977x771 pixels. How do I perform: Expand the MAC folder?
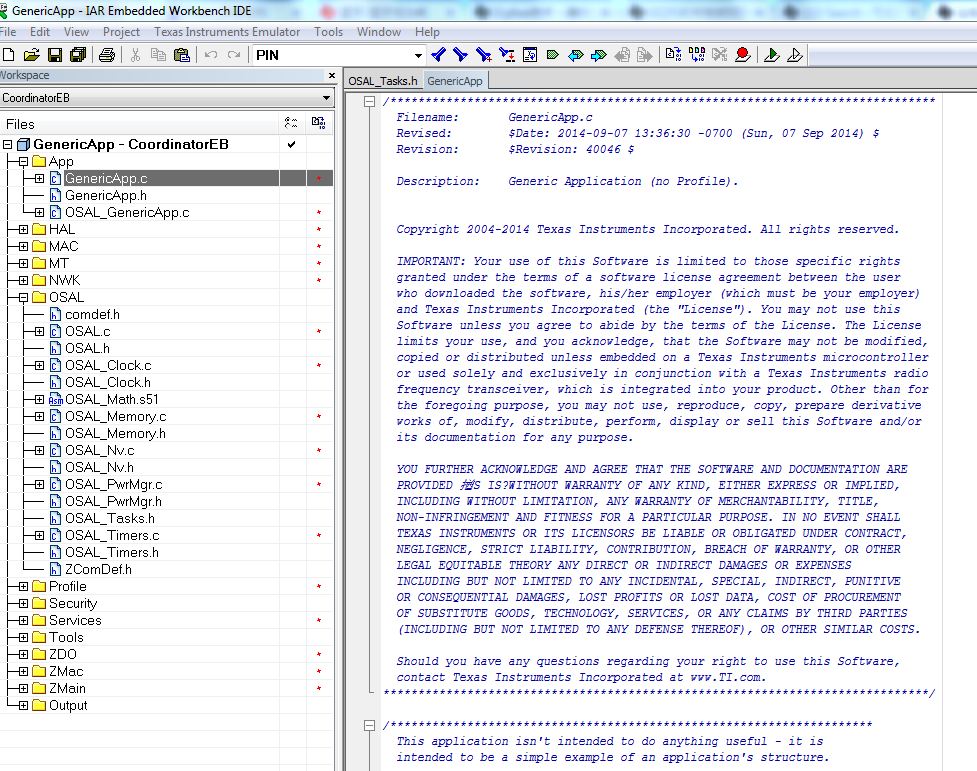(x=23, y=246)
